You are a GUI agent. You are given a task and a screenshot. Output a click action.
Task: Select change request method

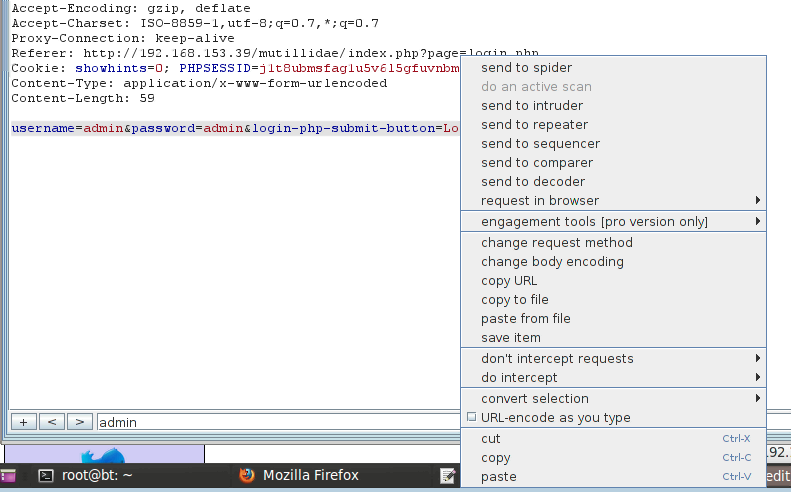click(556, 243)
